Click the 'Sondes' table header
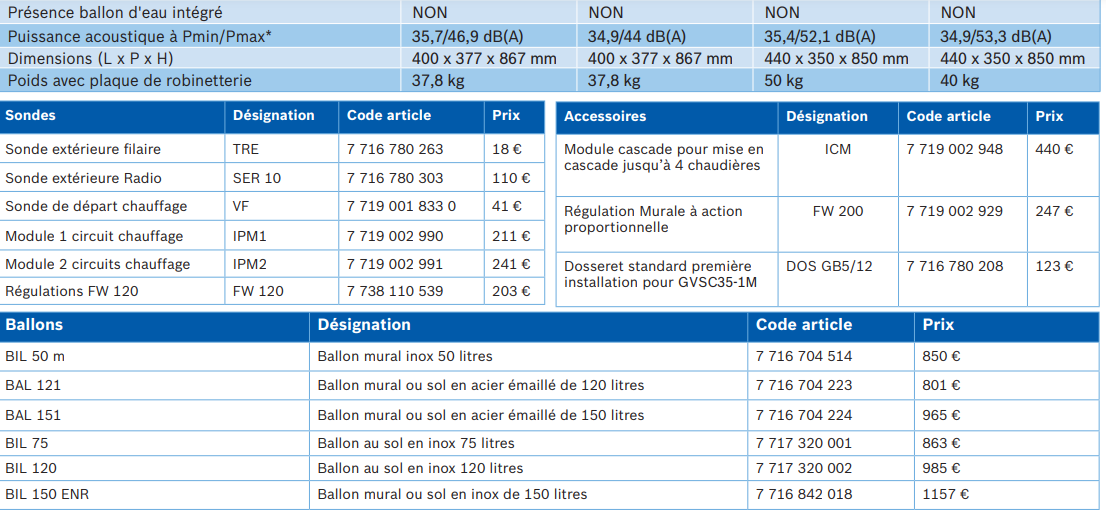Viewport: 1106px width, 517px height. click(x=30, y=115)
